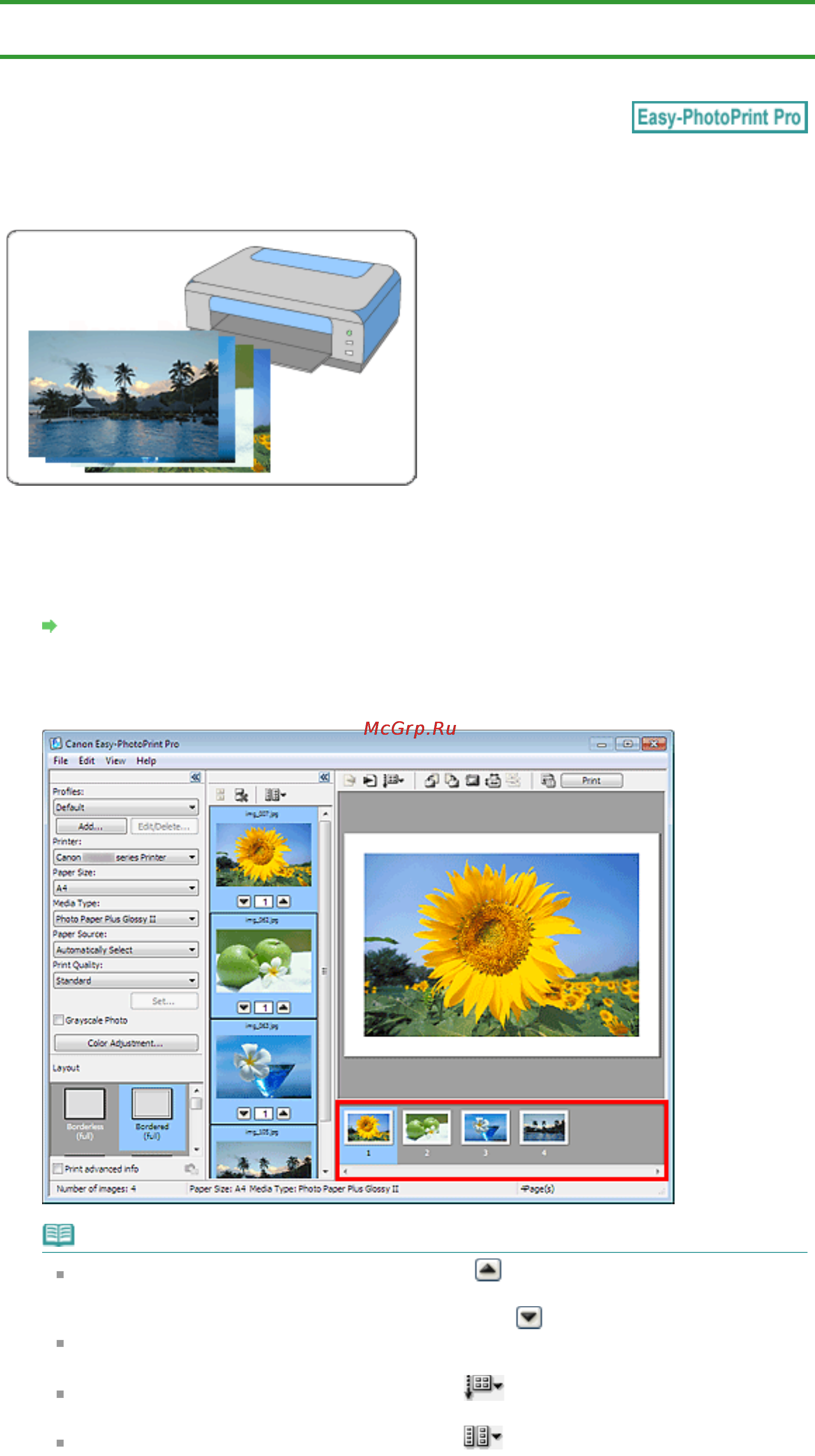Increase copies for the sunflower image

click(x=284, y=901)
